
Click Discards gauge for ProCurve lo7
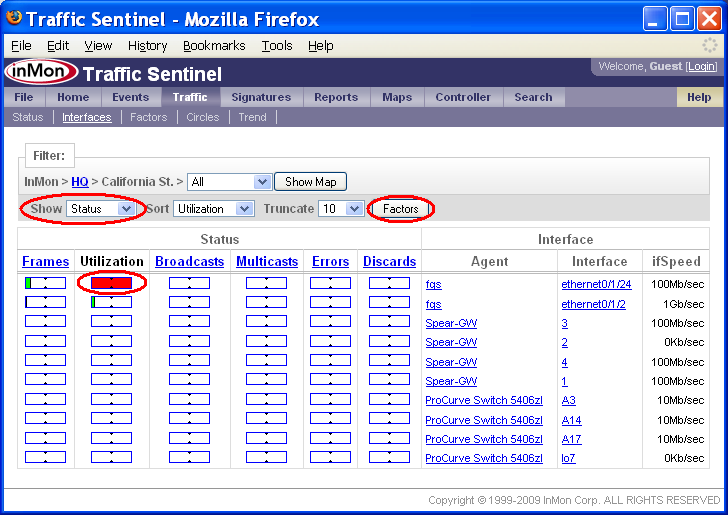coord(390,457)
